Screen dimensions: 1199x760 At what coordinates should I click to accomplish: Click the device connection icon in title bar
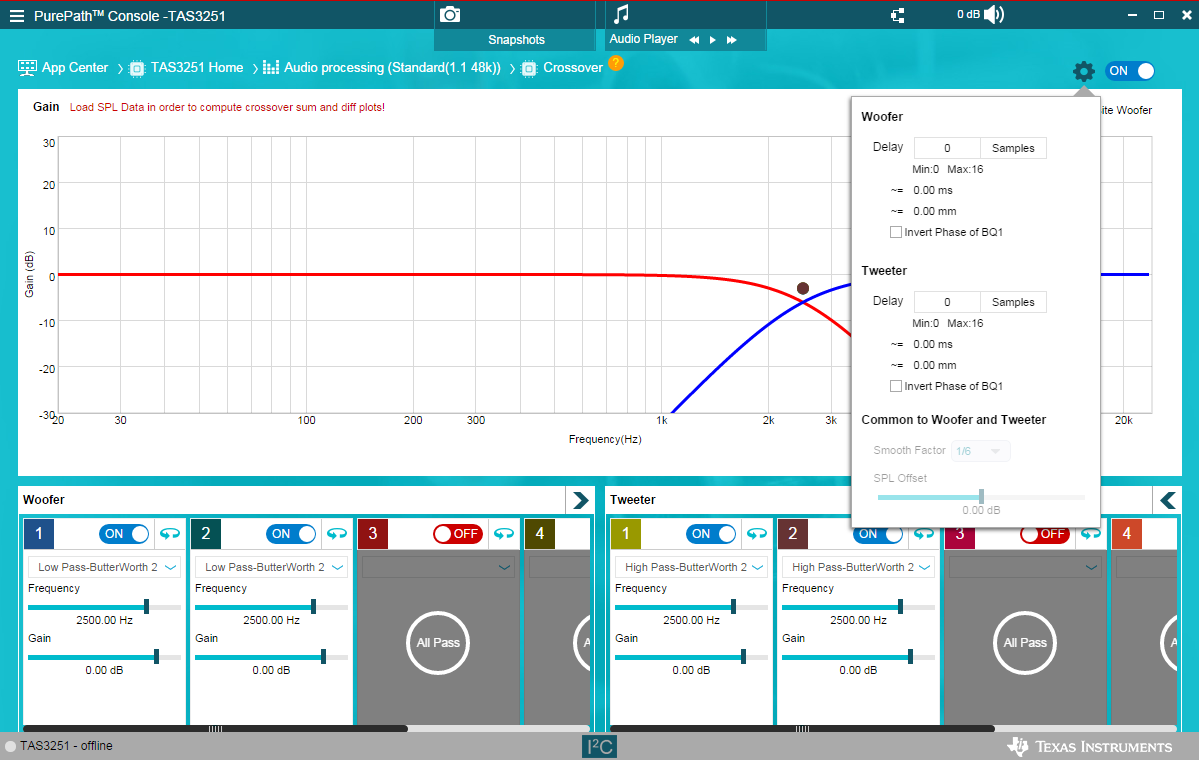pos(898,15)
